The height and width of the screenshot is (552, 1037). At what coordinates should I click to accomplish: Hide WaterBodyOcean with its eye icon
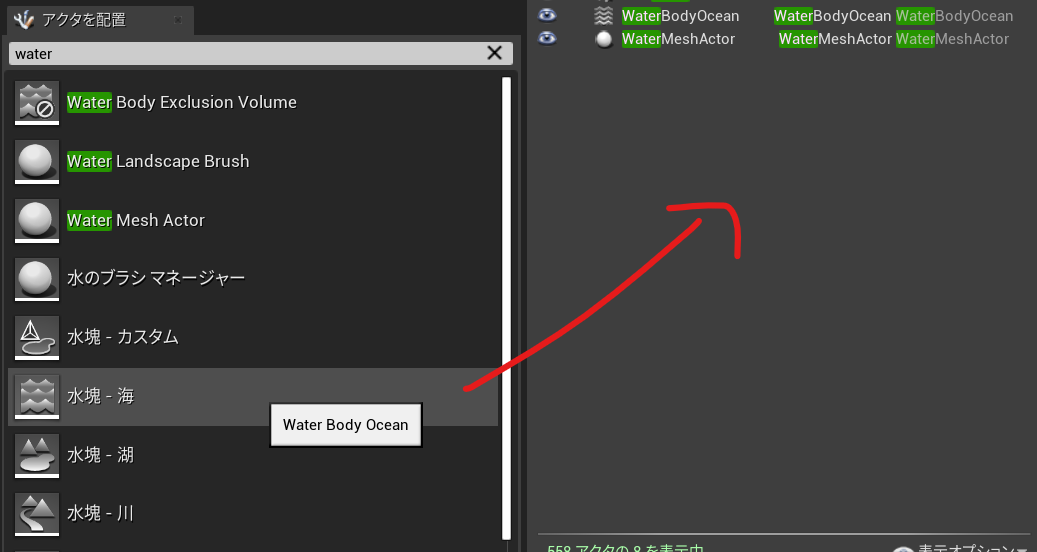(x=547, y=15)
